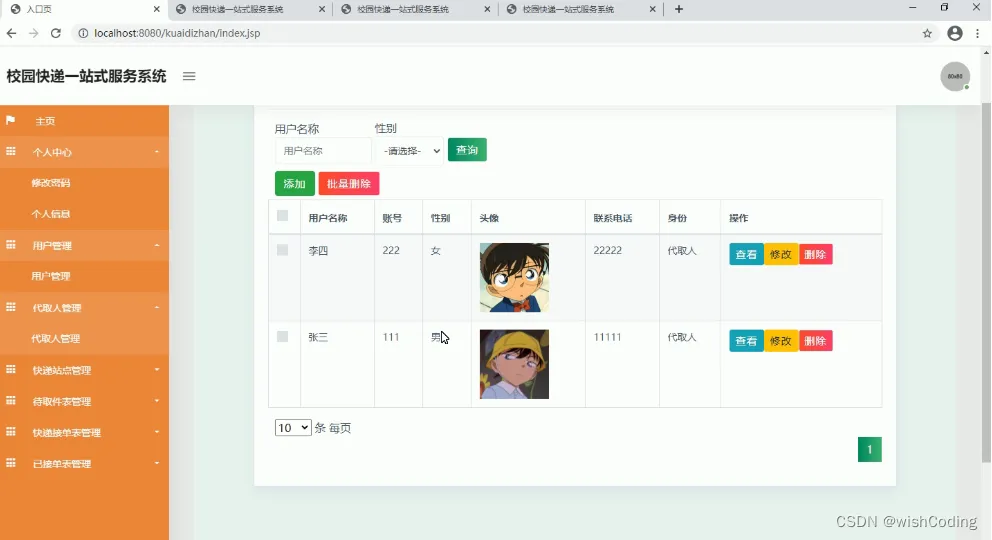The image size is (992, 540).
Task: Tick the select-all checkbox in table header
Action: [x=283, y=216]
